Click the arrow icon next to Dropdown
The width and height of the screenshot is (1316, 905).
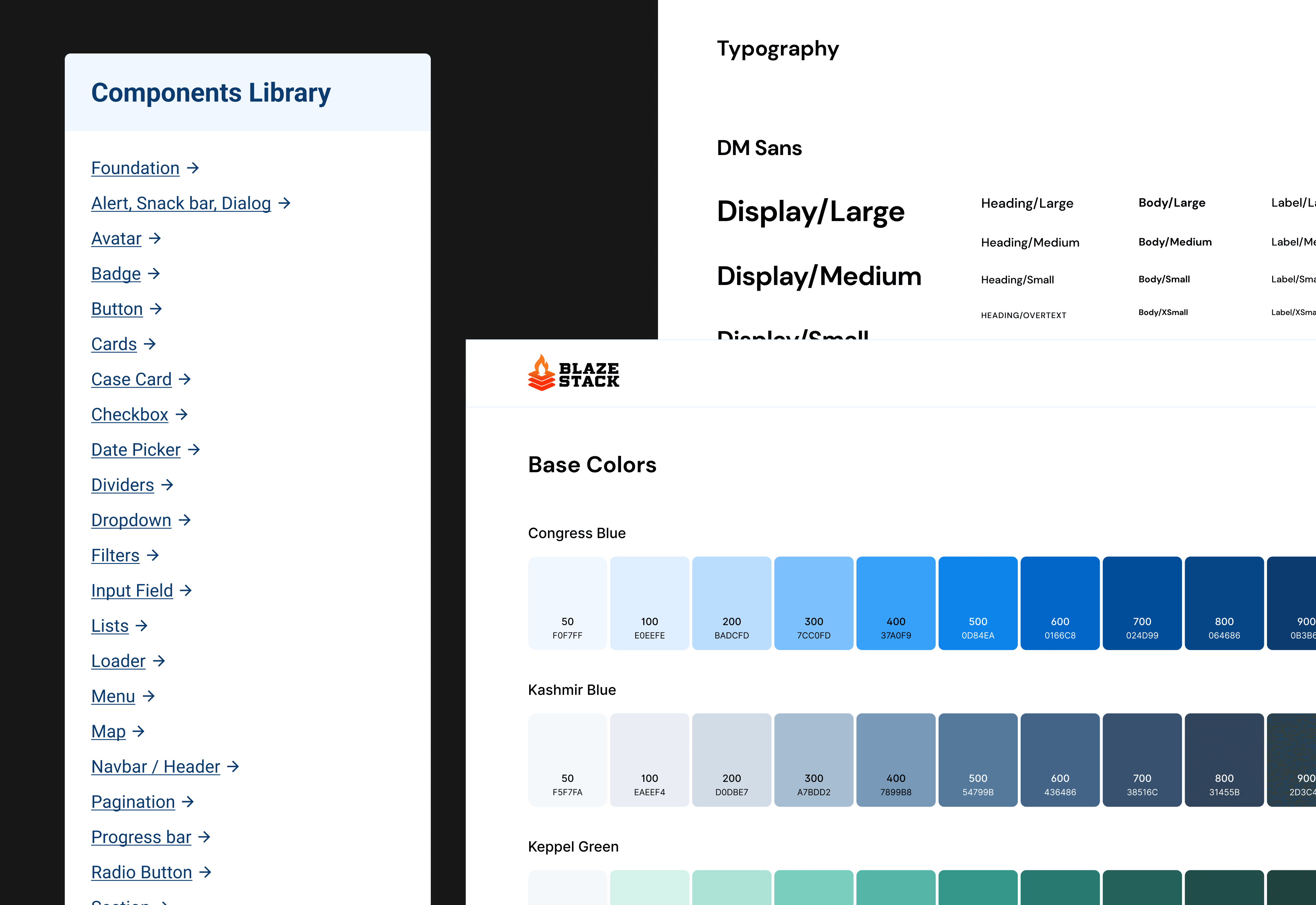[184, 520]
